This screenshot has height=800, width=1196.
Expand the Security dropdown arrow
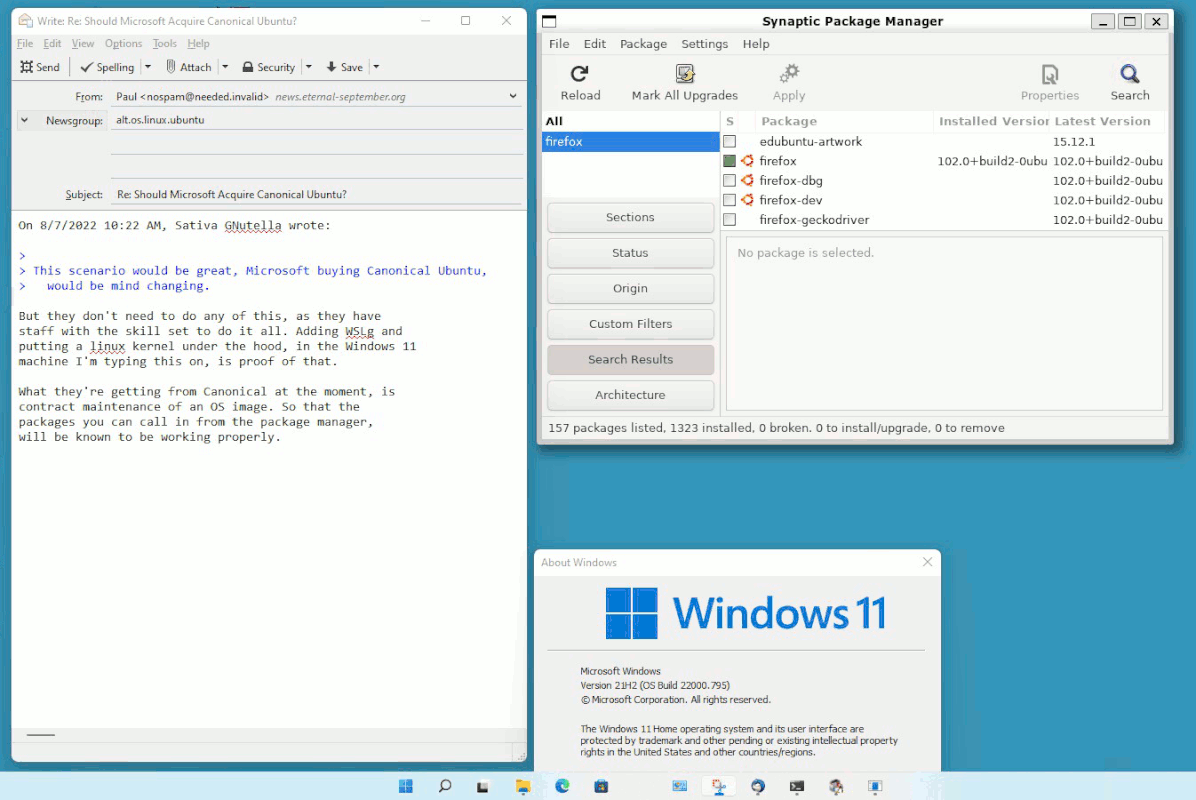(x=309, y=67)
